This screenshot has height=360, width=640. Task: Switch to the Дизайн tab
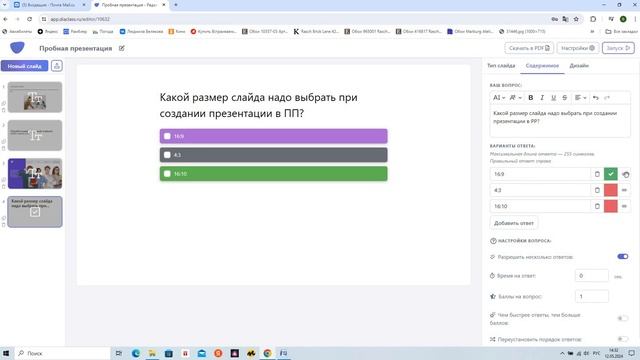(x=579, y=66)
